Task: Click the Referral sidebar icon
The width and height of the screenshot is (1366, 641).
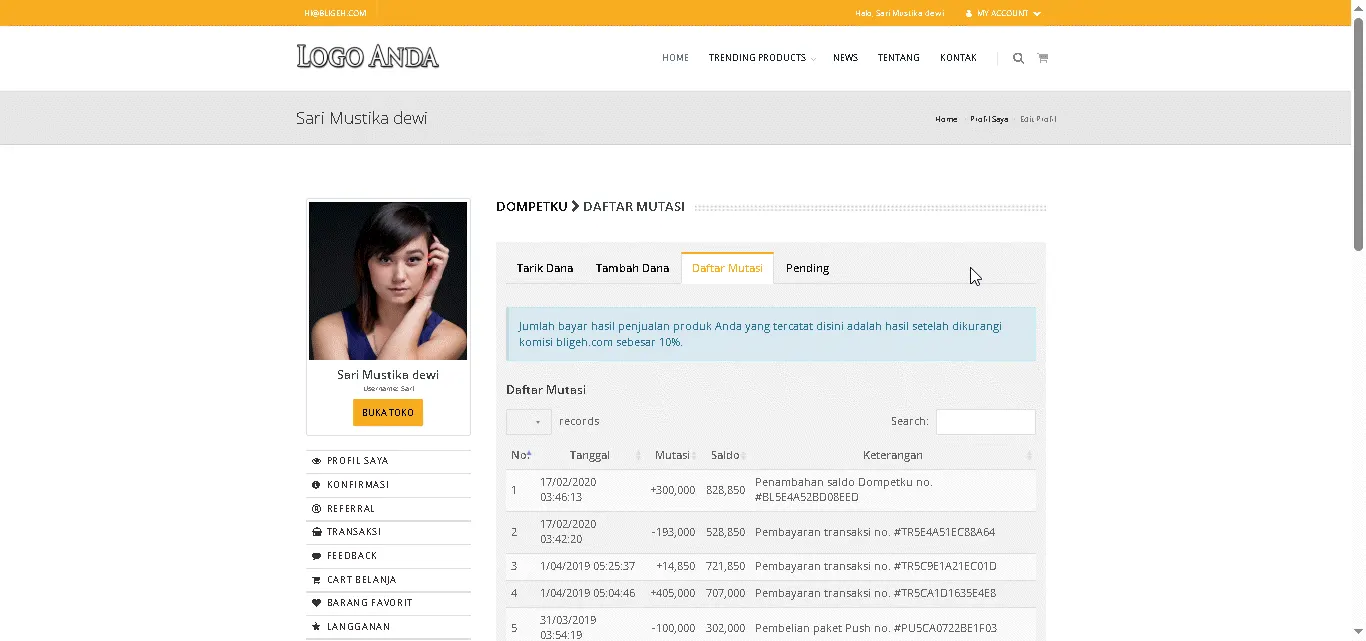Action: point(317,509)
